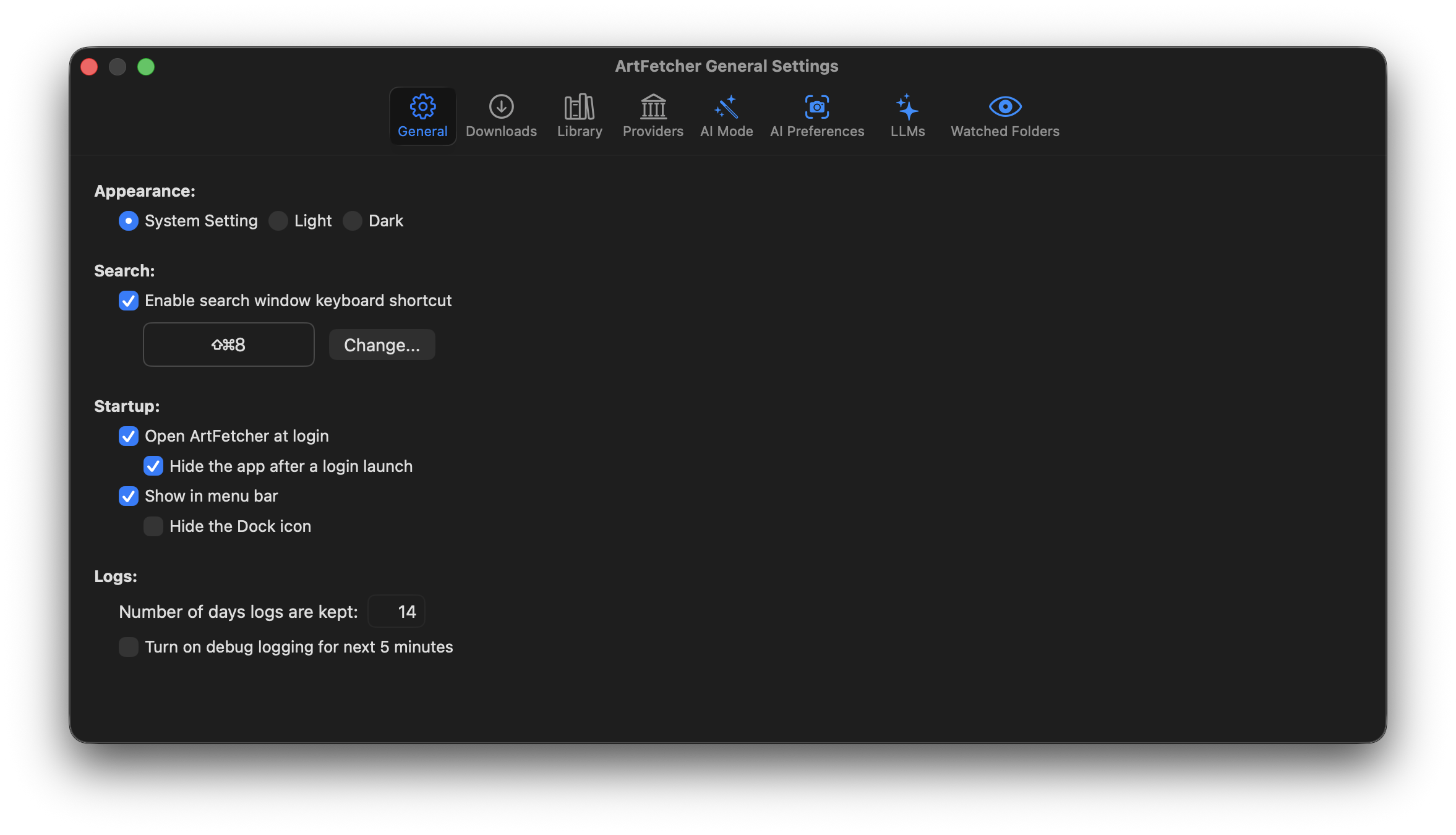This screenshot has height=835, width=1456.
Task: Open the Library books icon tab
Action: [x=580, y=116]
